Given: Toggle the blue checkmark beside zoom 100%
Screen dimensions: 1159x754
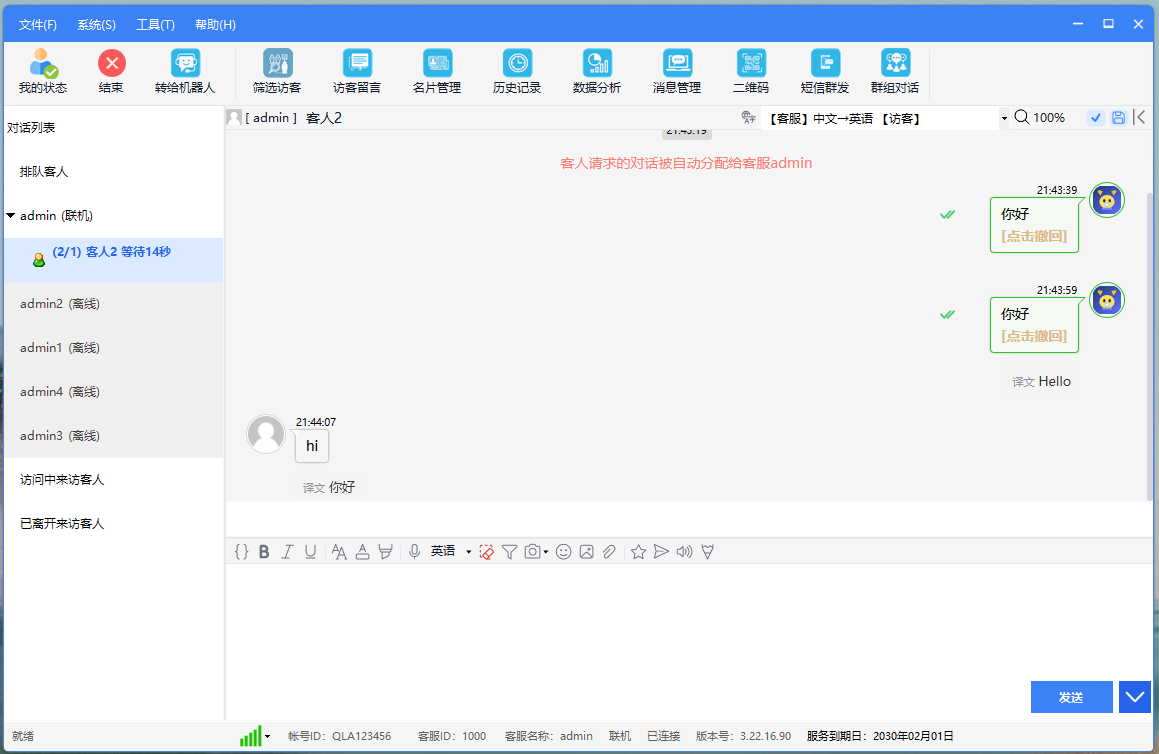Looking at the screenshot, I should tap(1095, 118).
